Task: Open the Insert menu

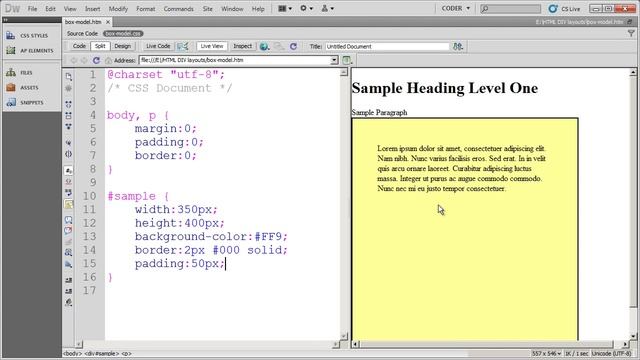Action: click(93, 9)
